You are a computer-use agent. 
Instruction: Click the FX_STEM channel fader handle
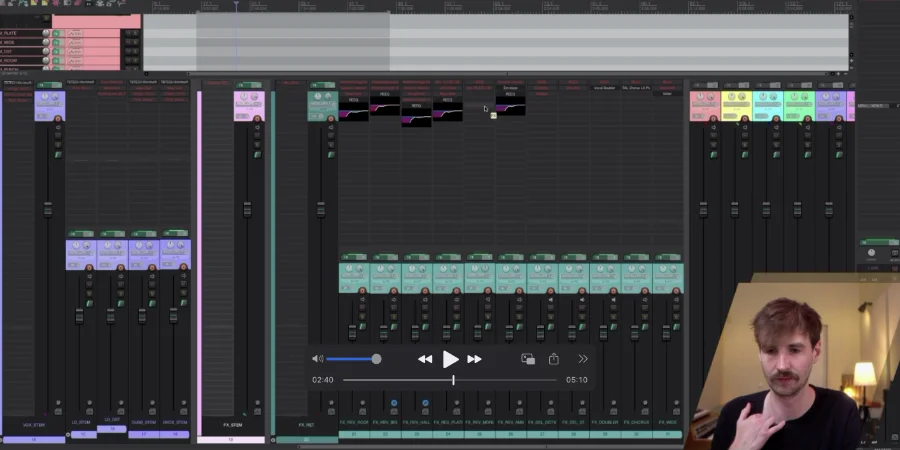[247, 209]
